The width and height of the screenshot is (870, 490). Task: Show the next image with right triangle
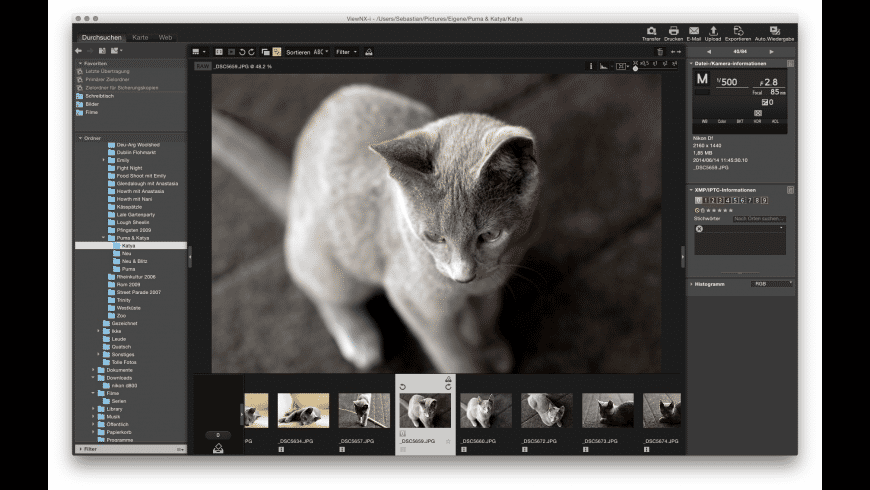(x=771, y=52)
